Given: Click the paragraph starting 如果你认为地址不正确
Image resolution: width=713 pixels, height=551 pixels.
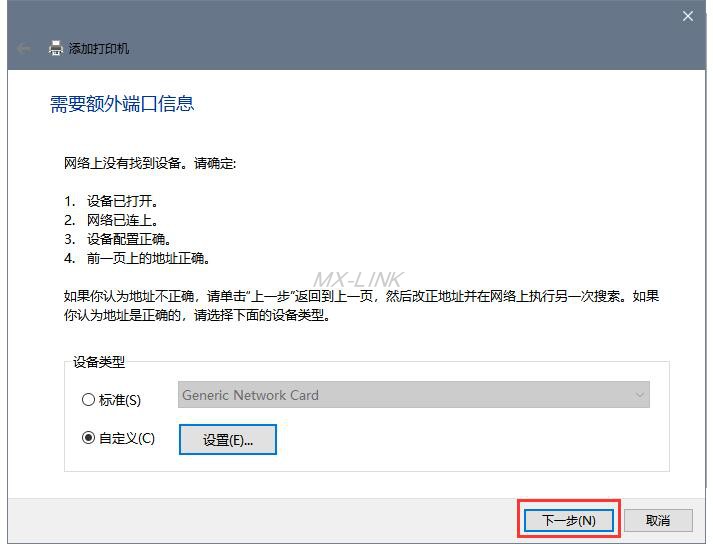Looking at the screenshot, I should pos(362,306).
